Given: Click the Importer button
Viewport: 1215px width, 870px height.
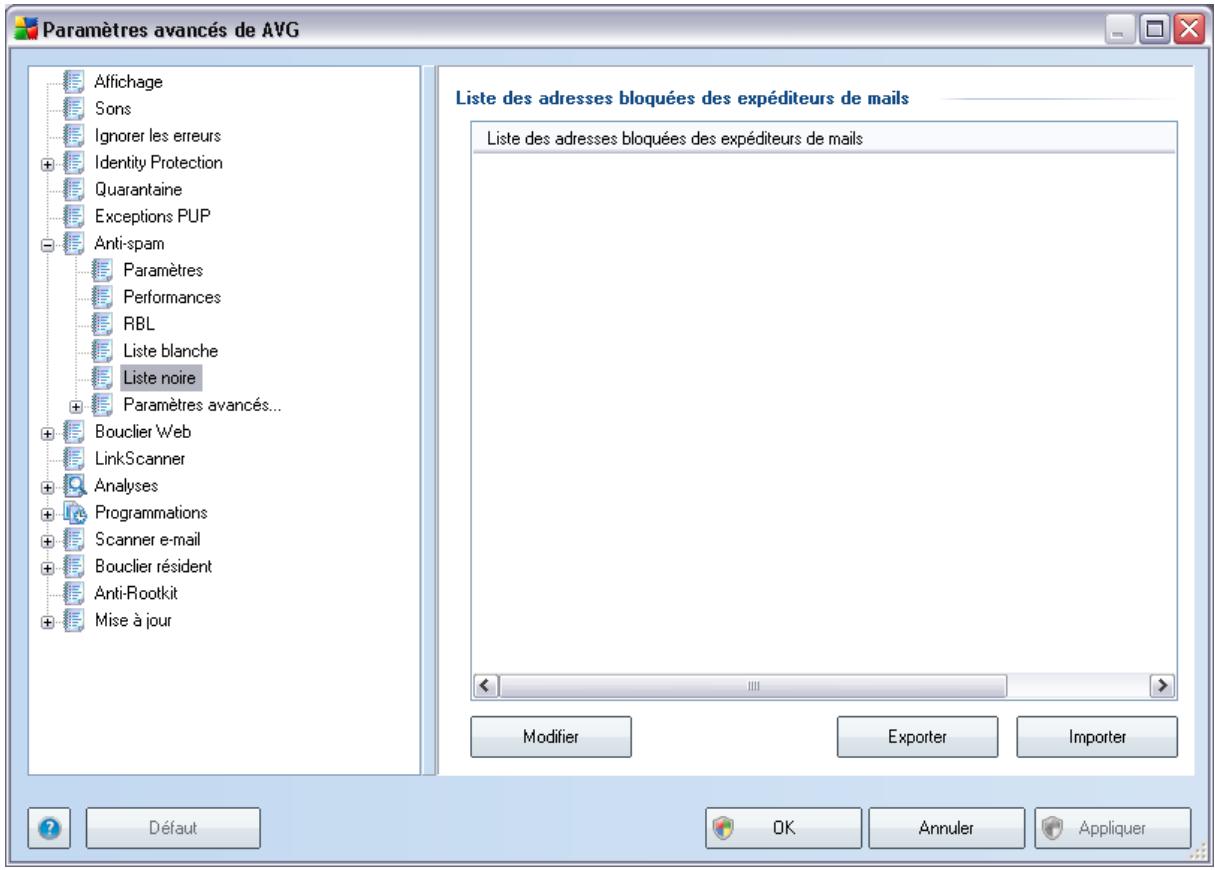Looking at the screenshot, I should 1097,736.
